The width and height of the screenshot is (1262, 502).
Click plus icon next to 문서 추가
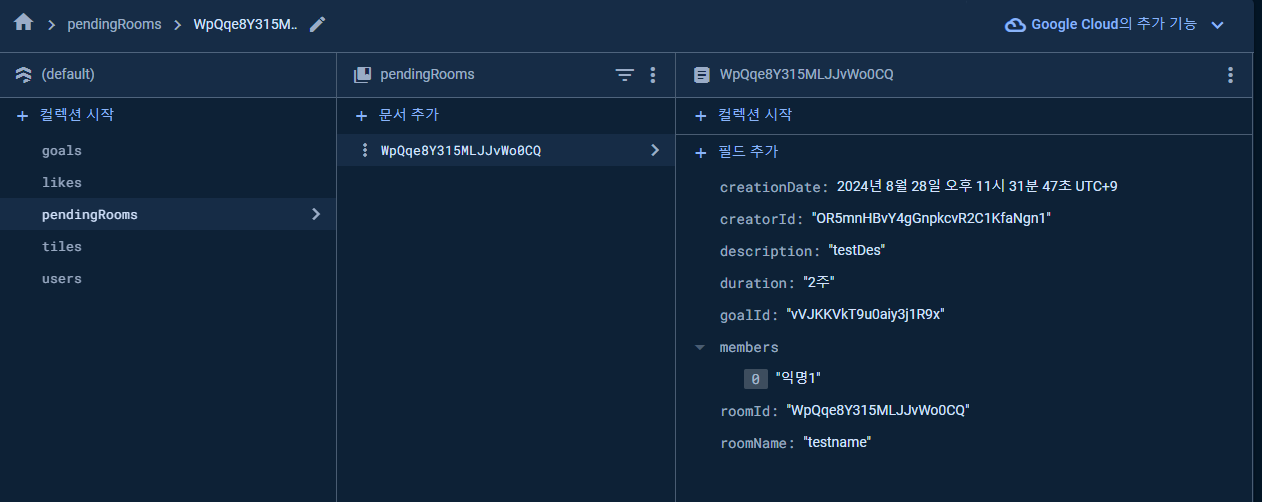pos(362,116)
